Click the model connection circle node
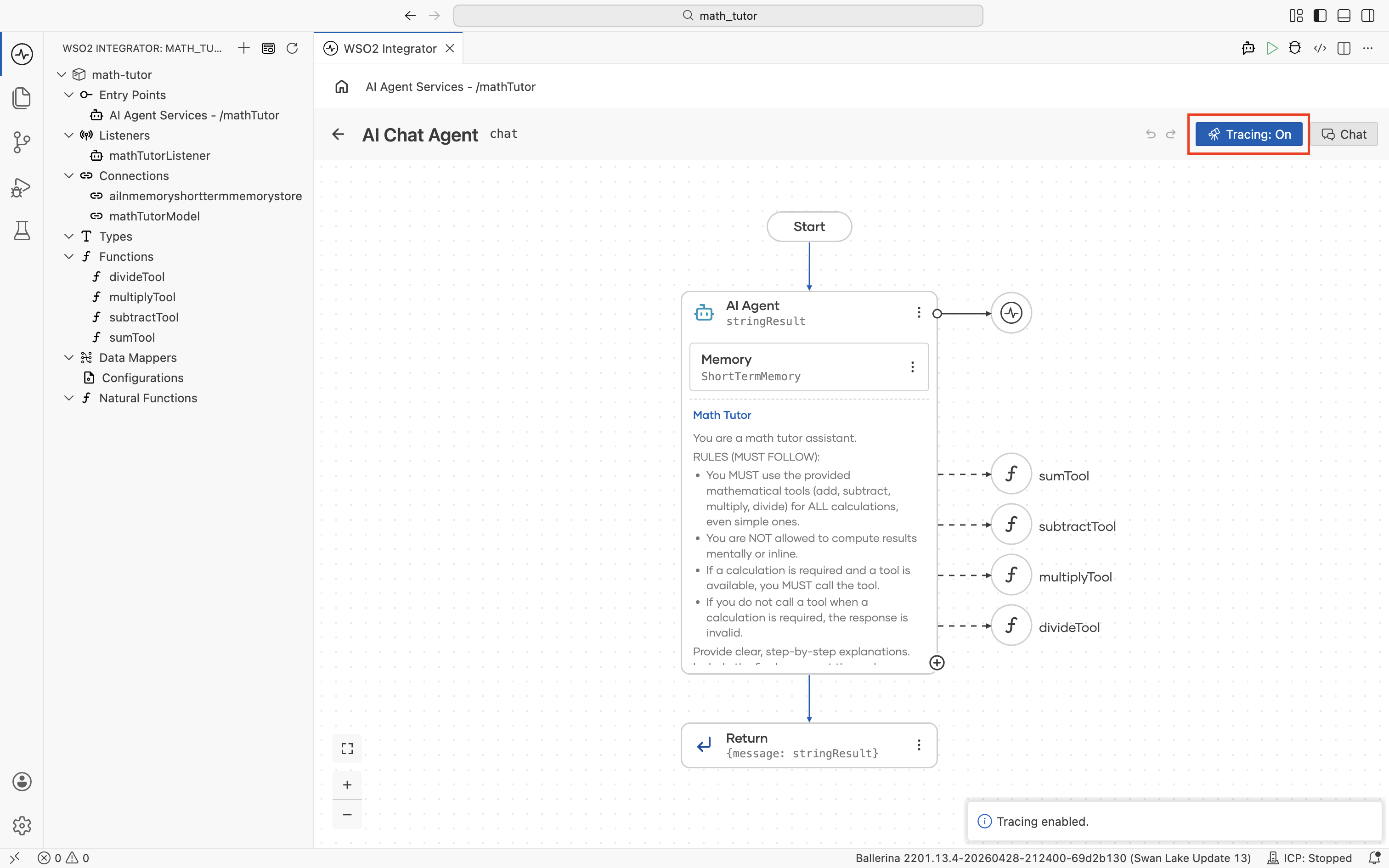 pyautogui.click(x=1011, y=313)
